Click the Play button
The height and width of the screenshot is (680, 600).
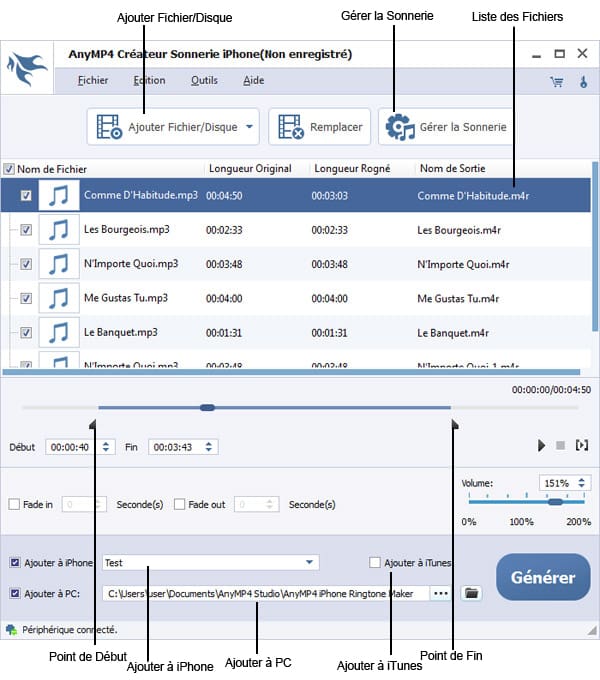(x=541, y=445)
